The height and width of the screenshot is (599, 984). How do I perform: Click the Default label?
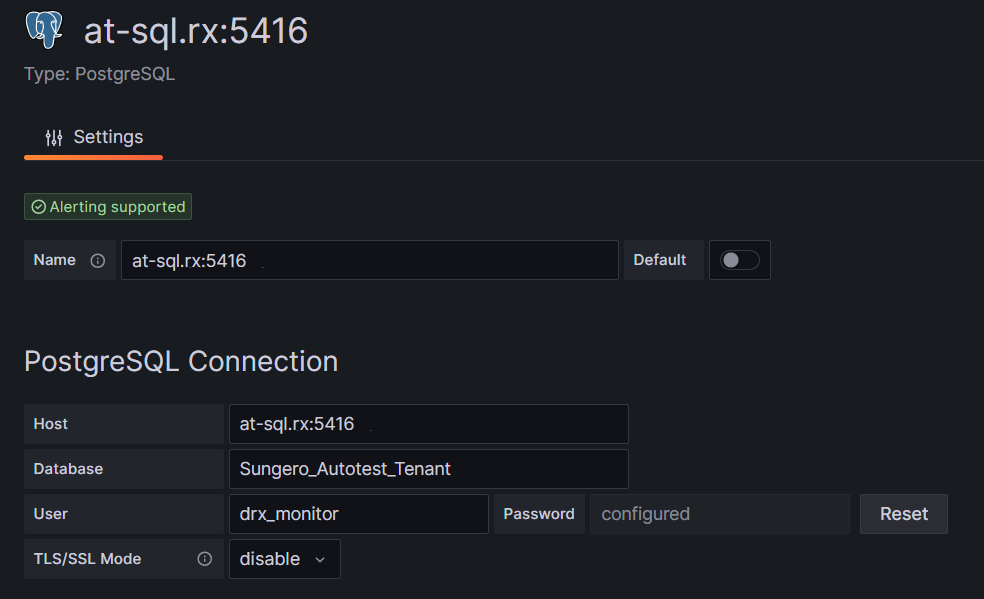pyautogui.click(x=660, y=260)
